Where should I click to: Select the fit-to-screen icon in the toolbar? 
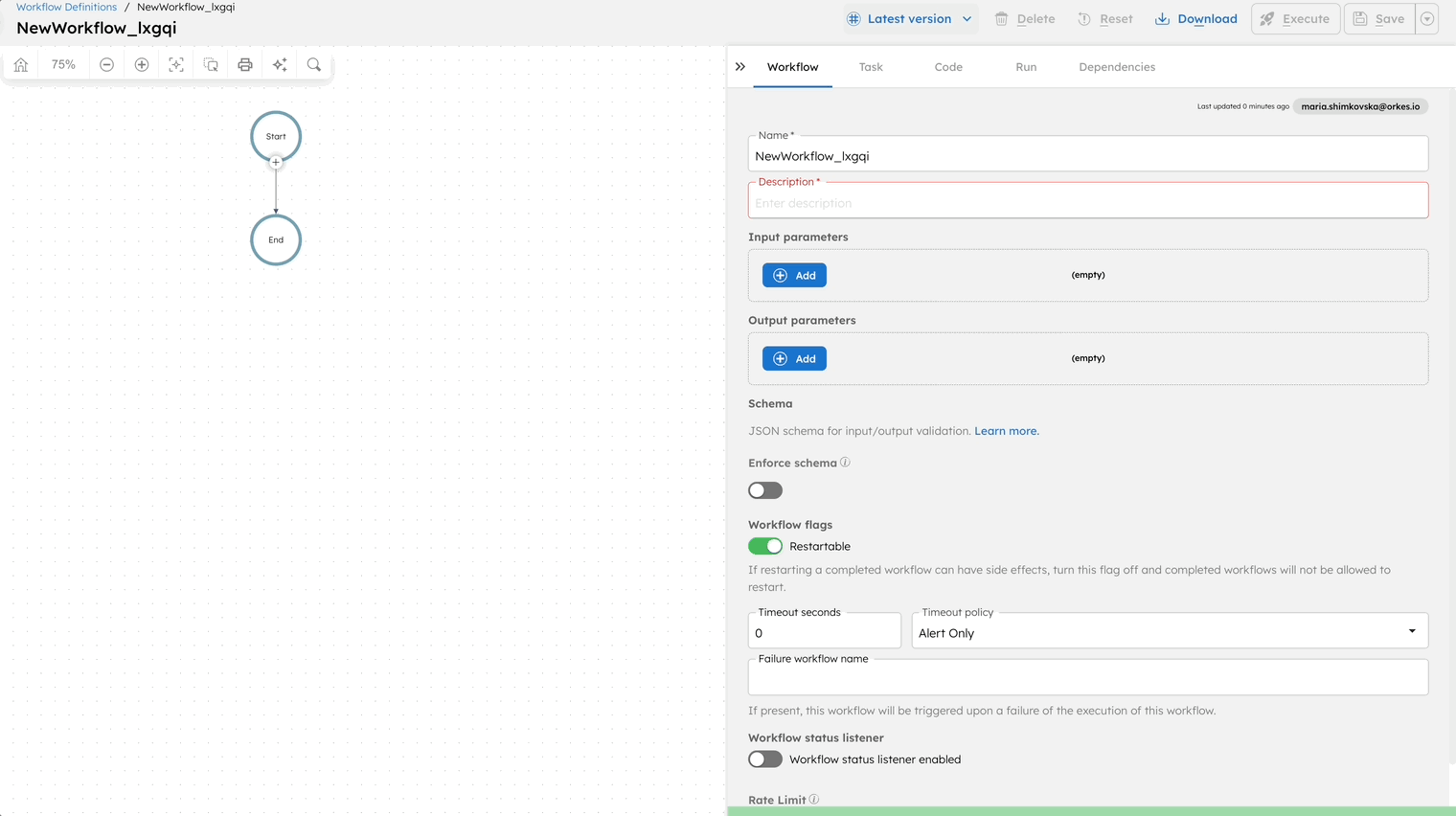click(176, 64)
